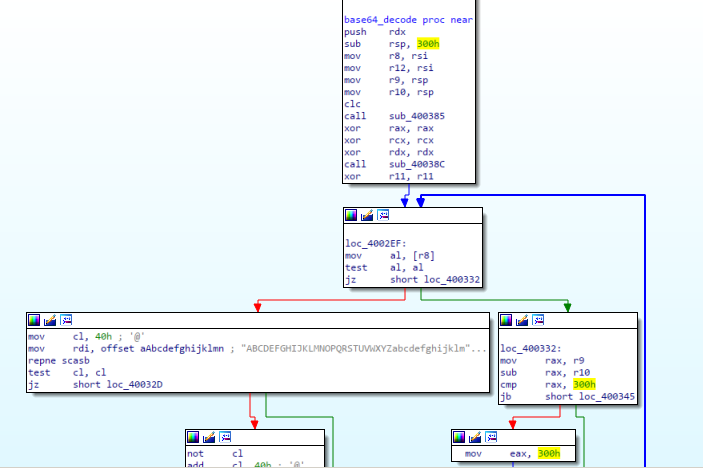This screenshot has width=703, height=468.
Task: Click the edit icon on loc_4002EF block
Action: [366, 215]
